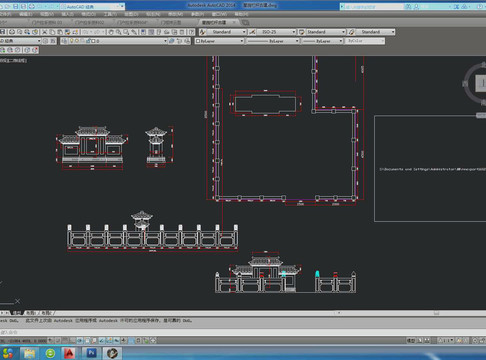Image resolution: width=486 pixels, height=360 pixels.
Task: Click the Multileader Style icon beside last Standard dropdown
Action: tap(351, 32)
